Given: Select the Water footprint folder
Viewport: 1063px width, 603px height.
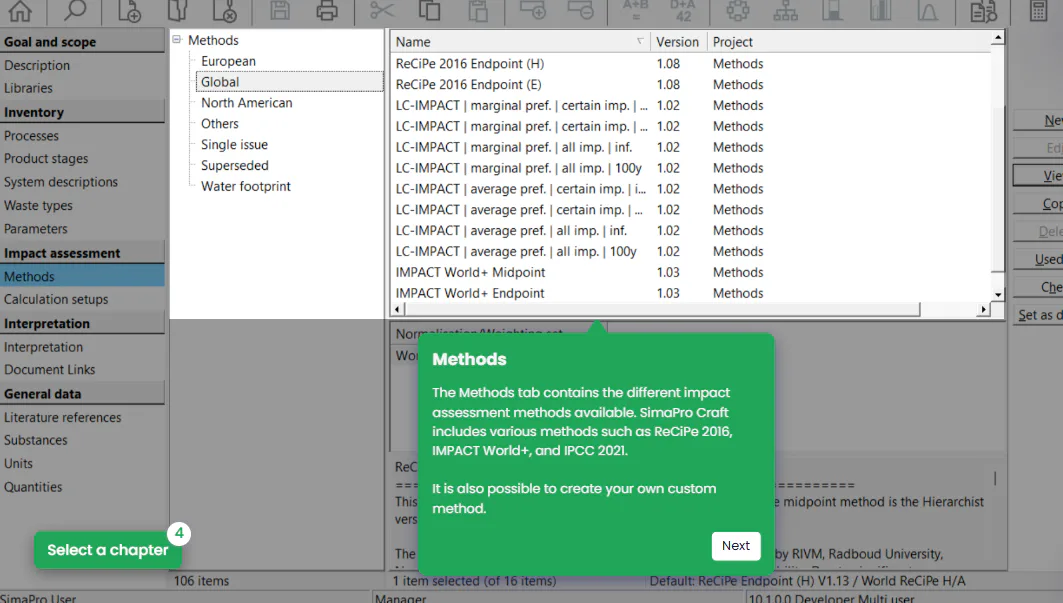Looking at the screenshot, I should click(245, 187).
